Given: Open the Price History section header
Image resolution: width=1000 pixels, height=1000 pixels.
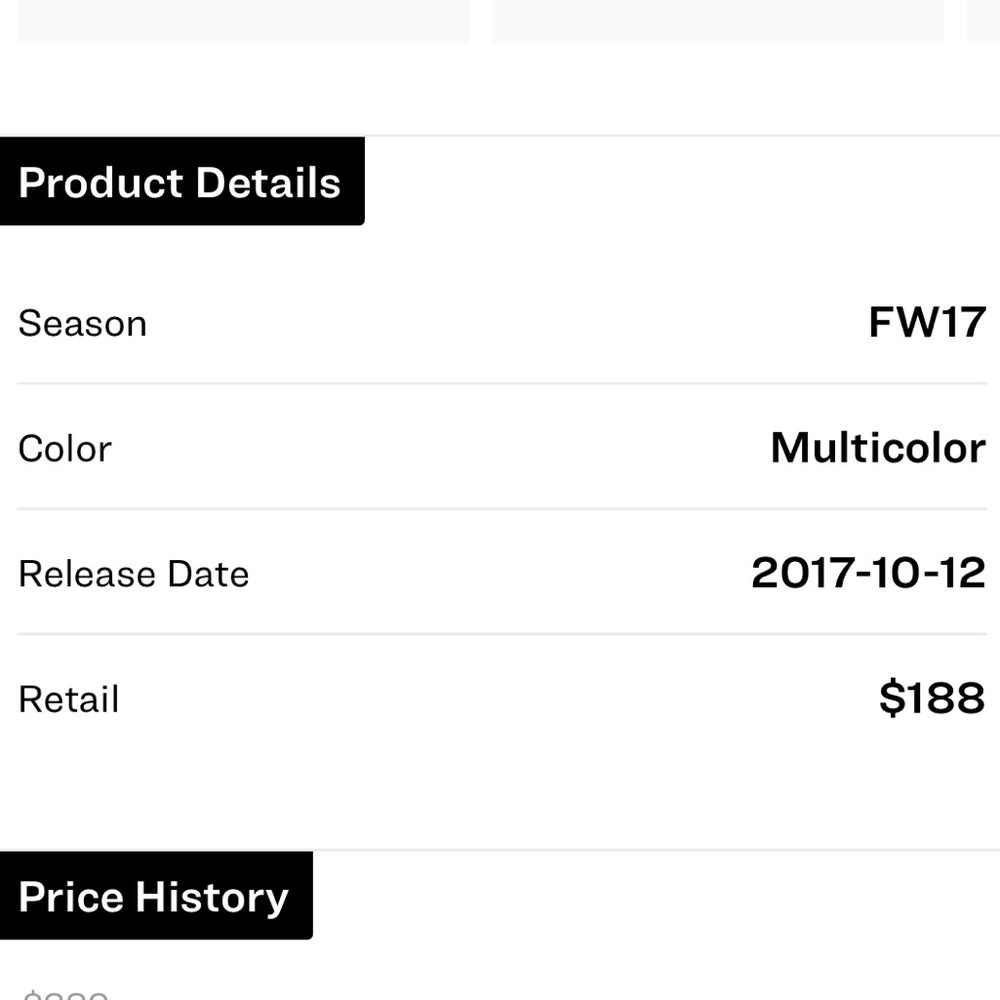Looking at the screenshot, I should pos(156,895).
